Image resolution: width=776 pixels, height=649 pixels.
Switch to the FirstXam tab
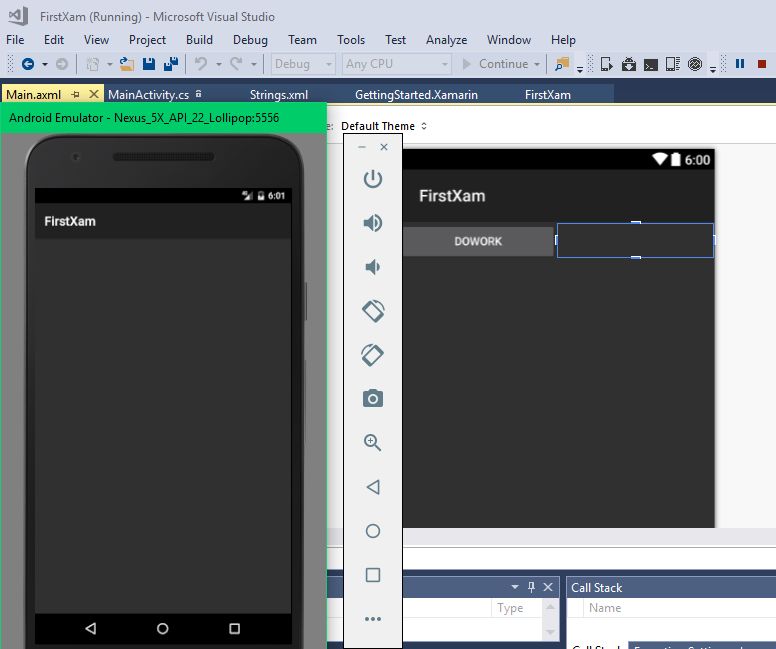(548, 94)
